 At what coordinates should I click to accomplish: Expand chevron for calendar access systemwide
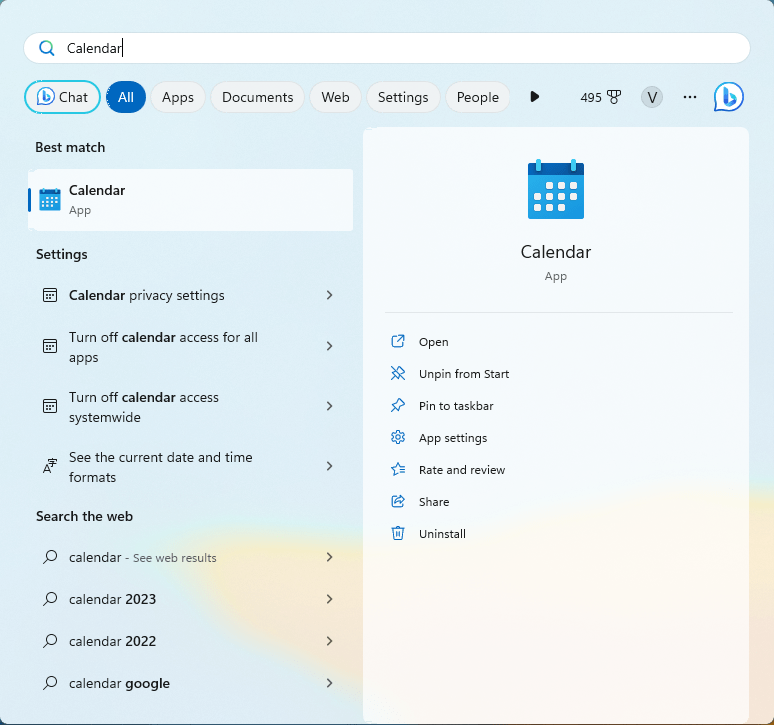[x=329, y=406]
